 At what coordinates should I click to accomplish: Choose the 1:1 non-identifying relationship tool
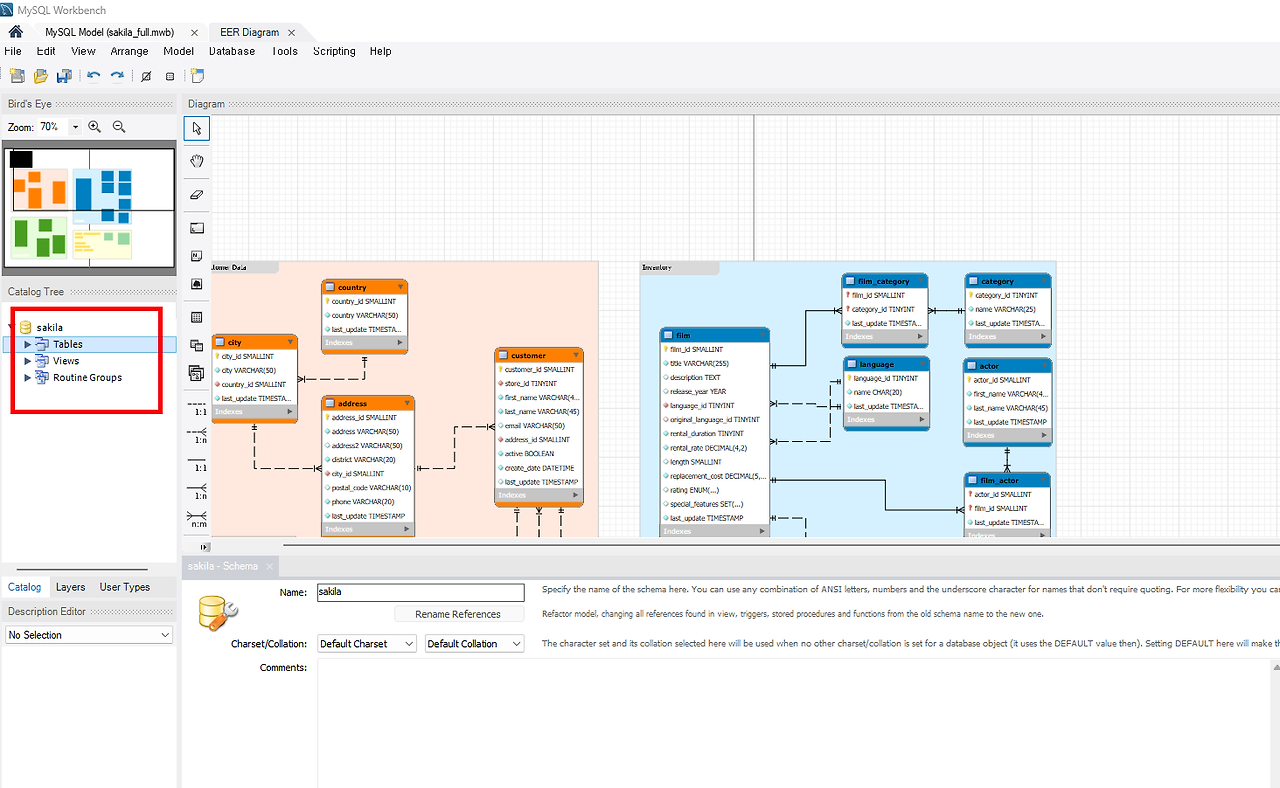(197, 411)
